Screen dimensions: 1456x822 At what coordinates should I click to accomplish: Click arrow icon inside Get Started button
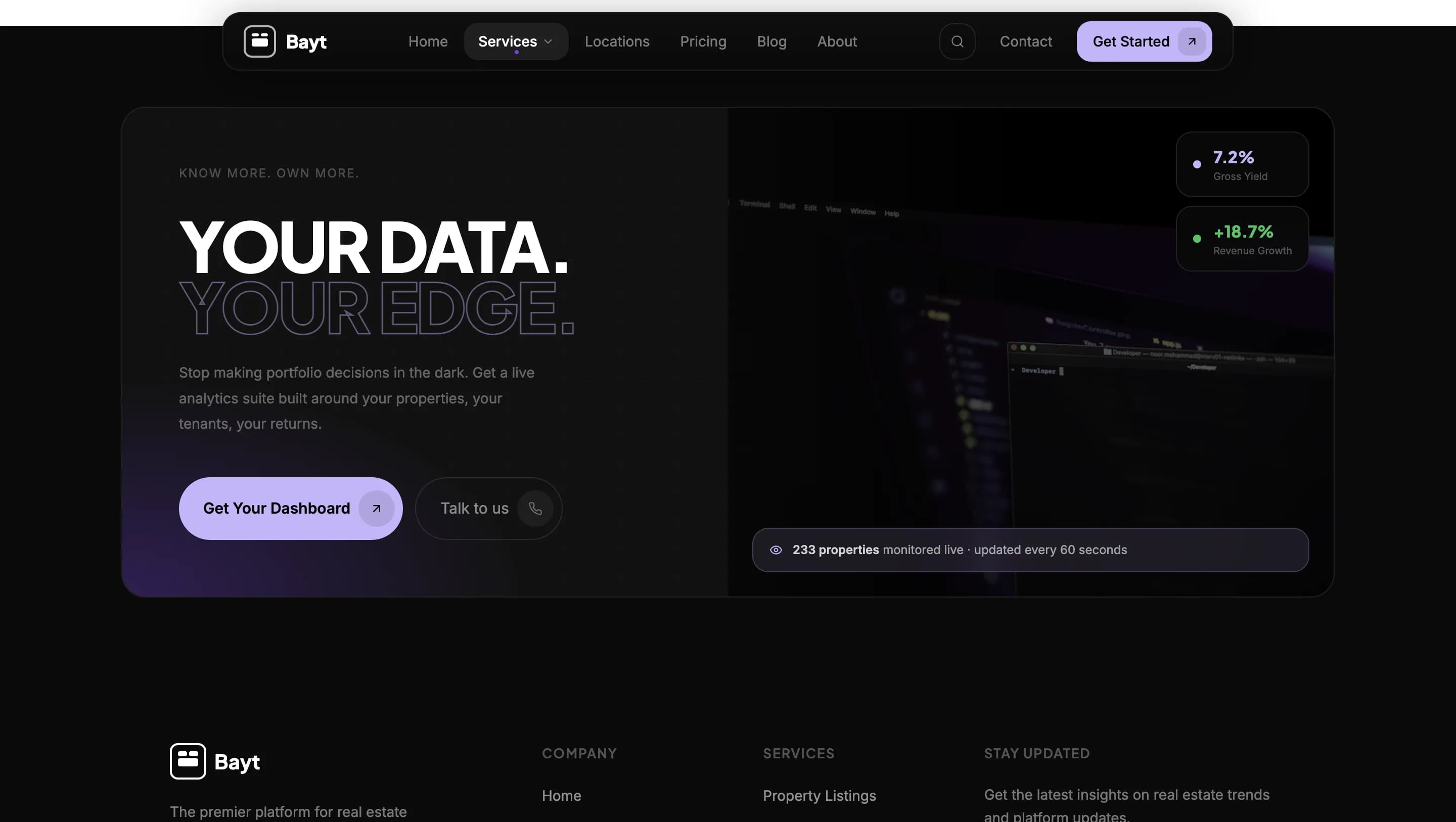(x=1192, y=41)
